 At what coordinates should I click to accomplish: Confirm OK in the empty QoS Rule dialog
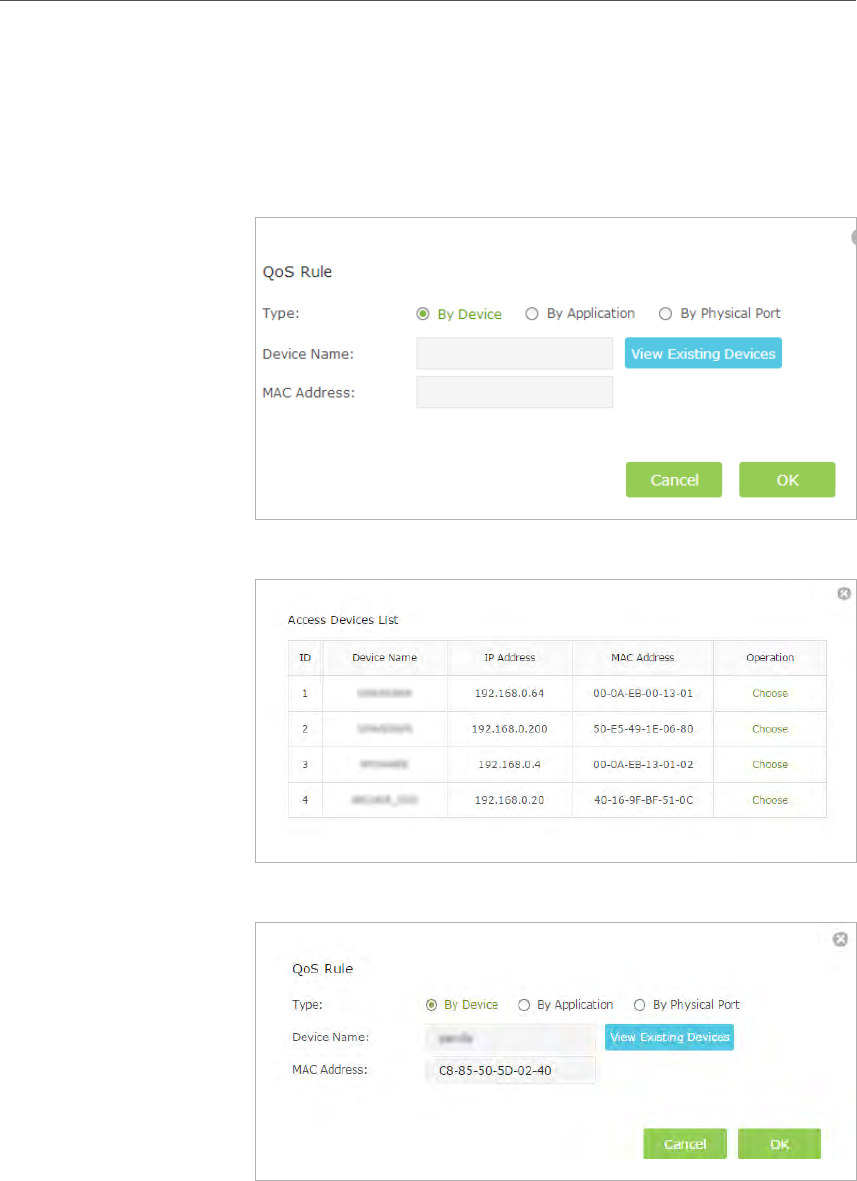[x=787, y=480]
